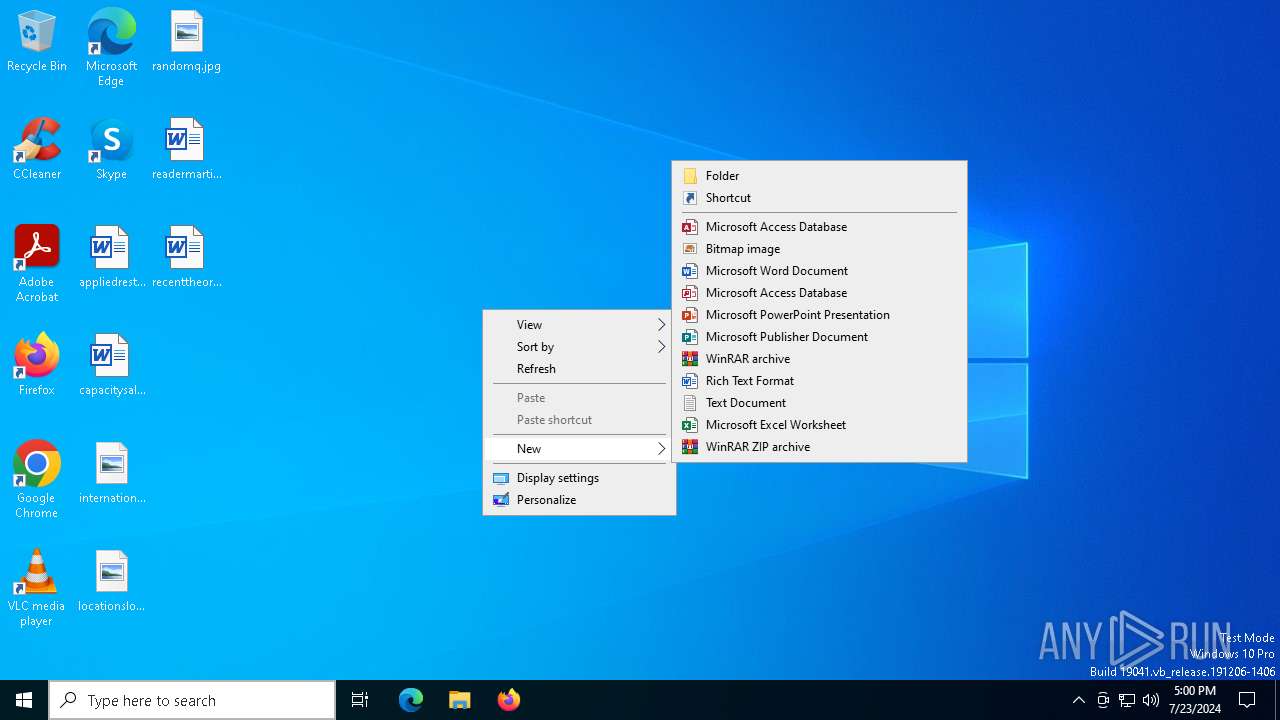Select the Firefox desktop shortcut

click(37, 366)
